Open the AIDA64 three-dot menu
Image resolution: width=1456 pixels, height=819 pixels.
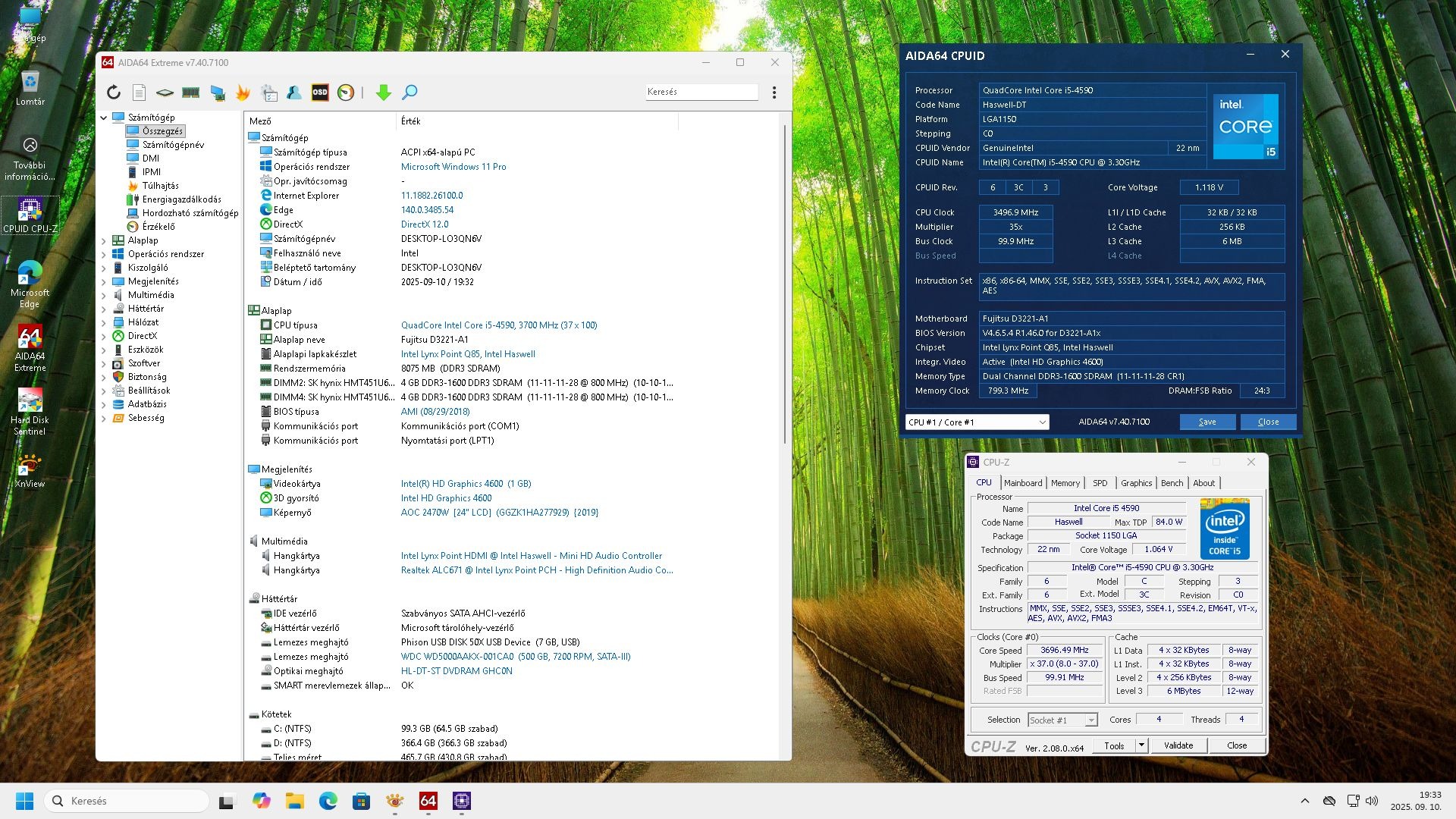tap(773, 93)
